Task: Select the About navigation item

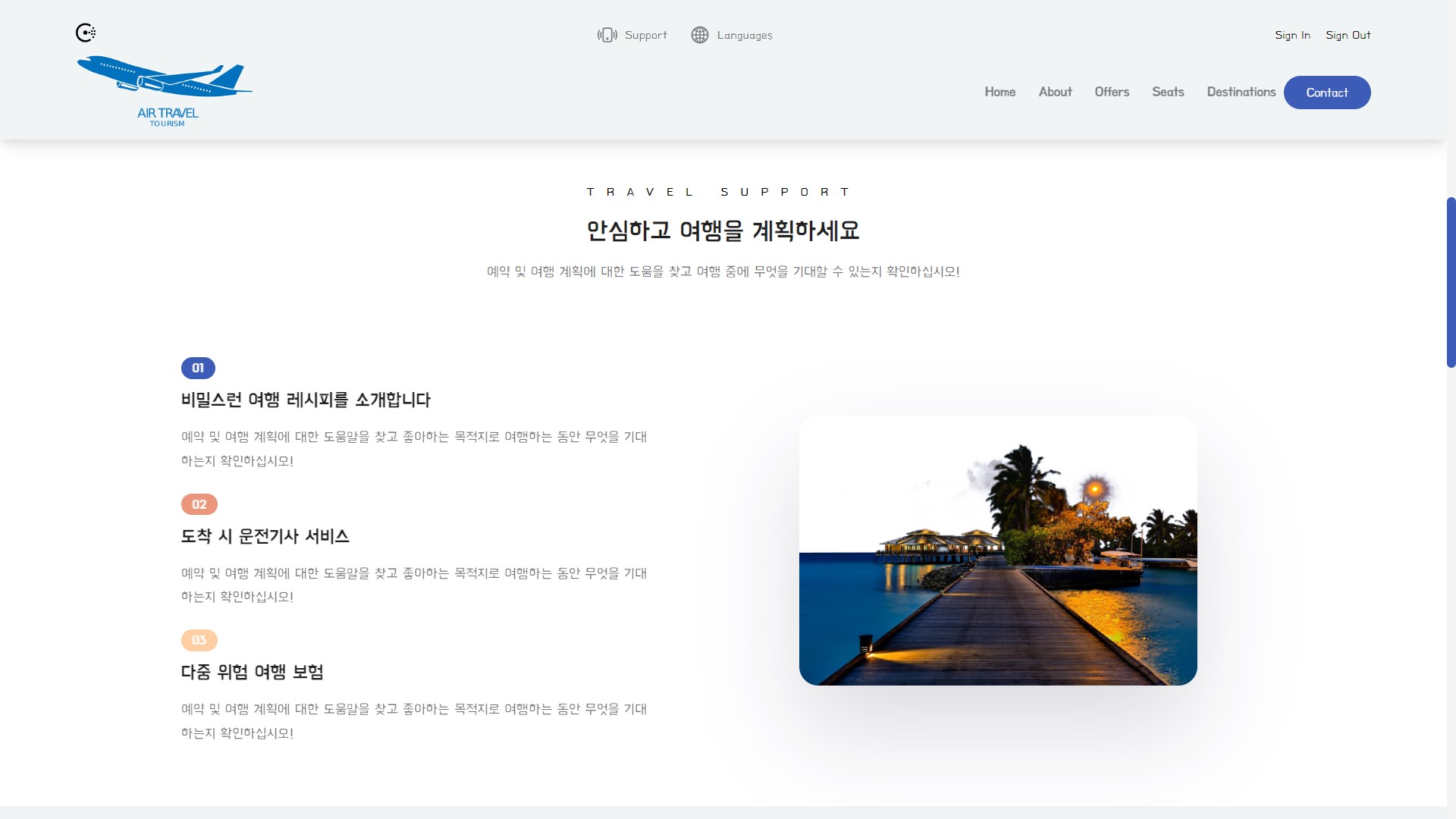Action: coord(1055,92)
